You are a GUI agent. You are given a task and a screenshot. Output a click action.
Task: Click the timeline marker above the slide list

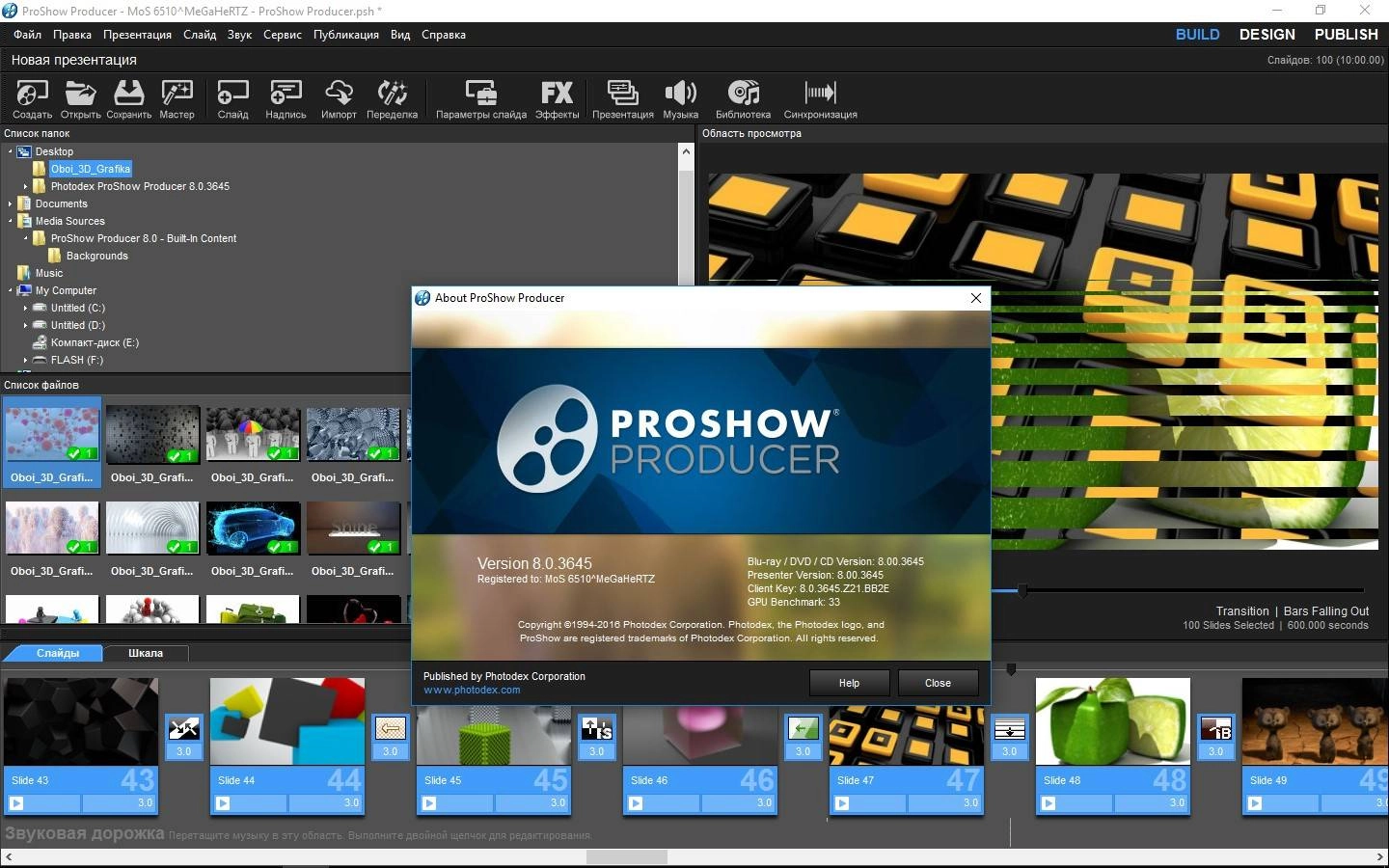[x=1011, y=668]
